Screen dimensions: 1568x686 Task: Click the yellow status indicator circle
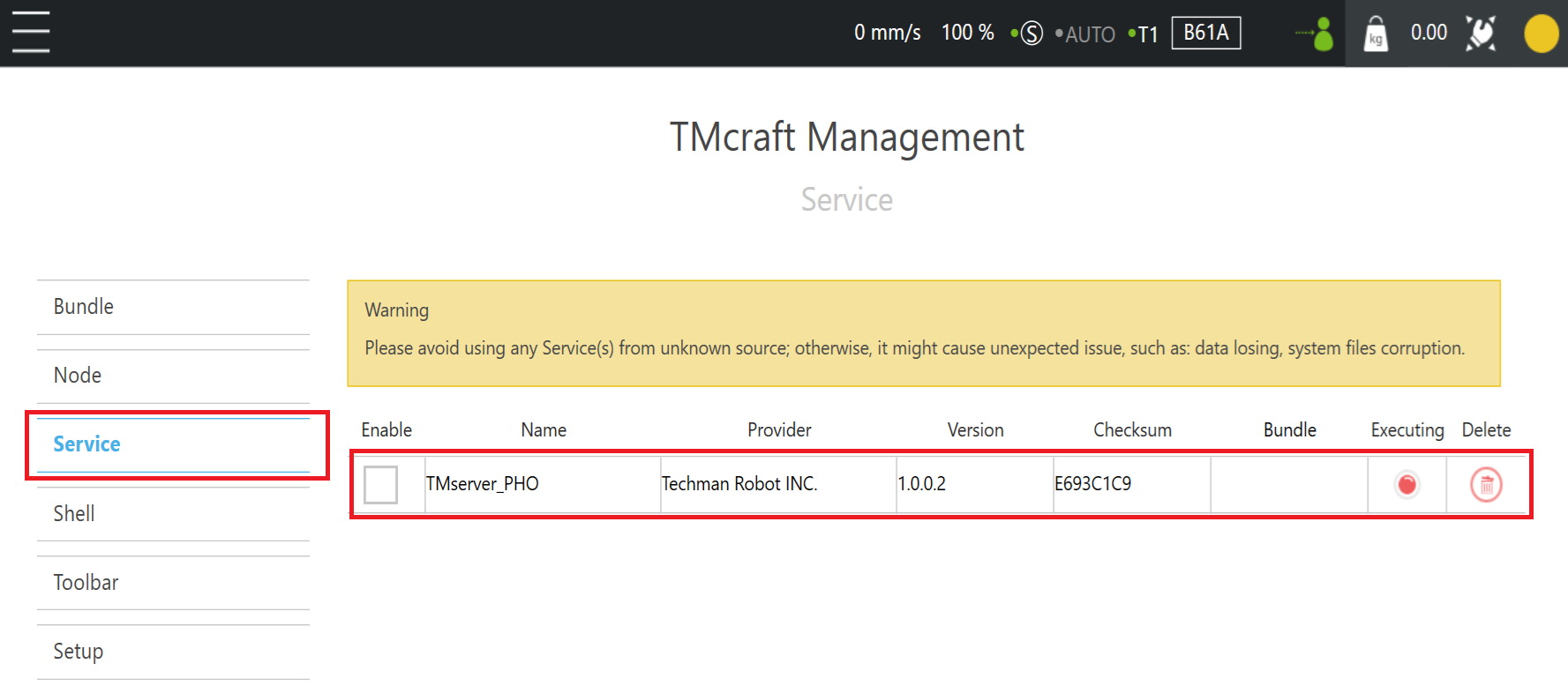coord(1541,34)
